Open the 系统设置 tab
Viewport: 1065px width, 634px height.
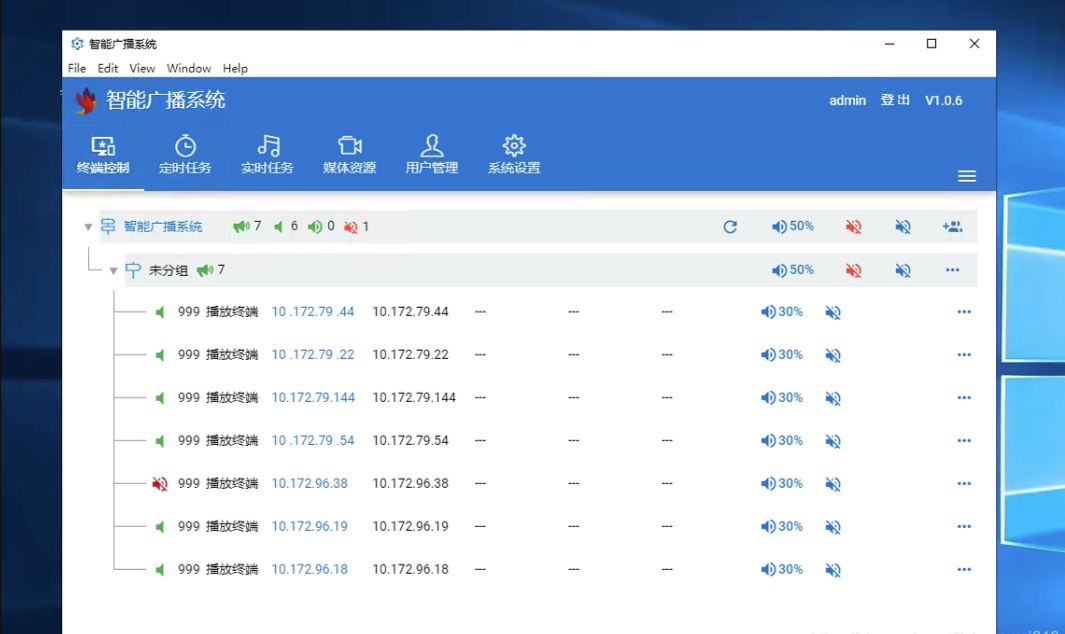point(513,156)
